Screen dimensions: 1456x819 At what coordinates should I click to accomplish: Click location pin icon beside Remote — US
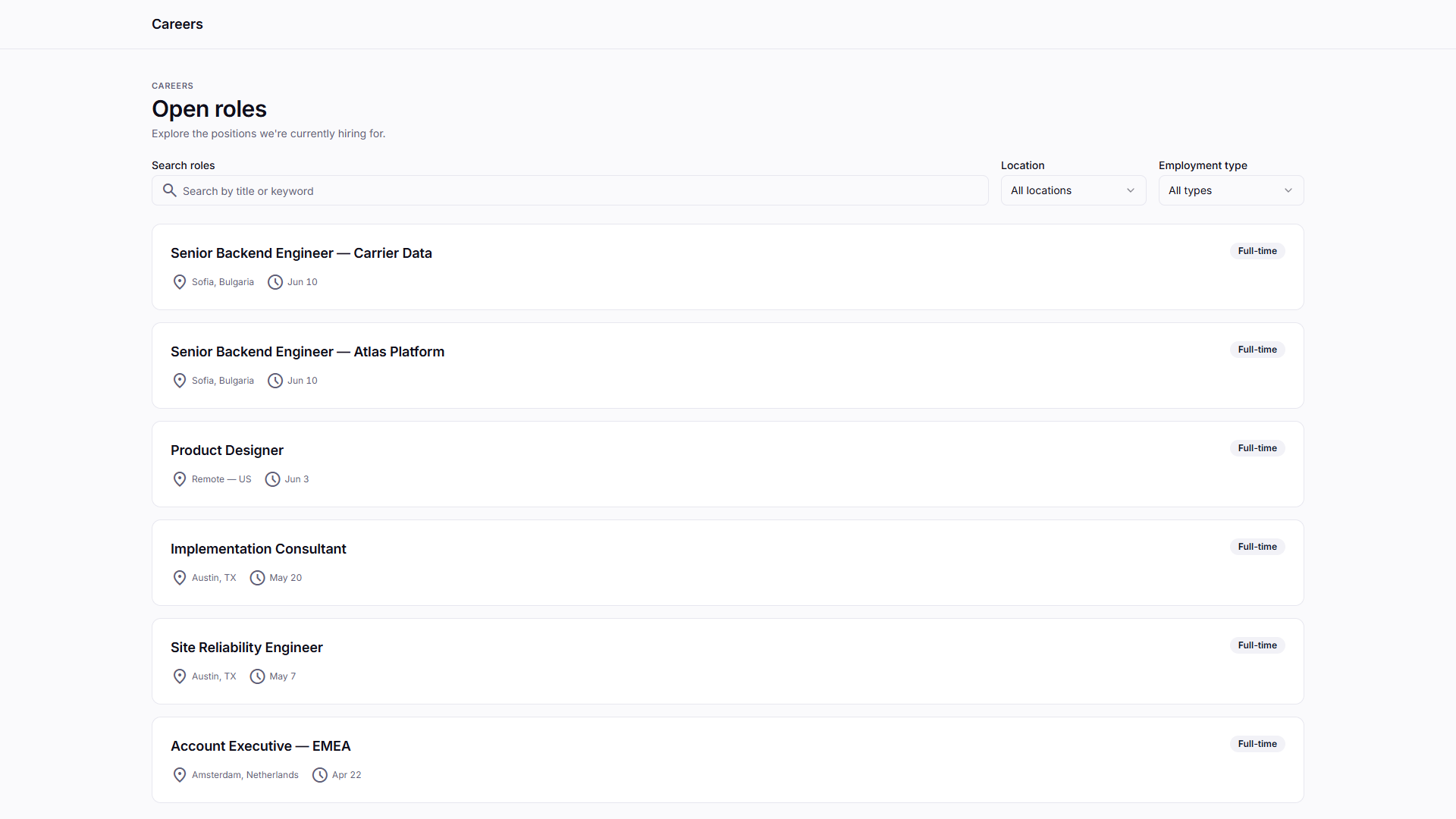point(180,479)
